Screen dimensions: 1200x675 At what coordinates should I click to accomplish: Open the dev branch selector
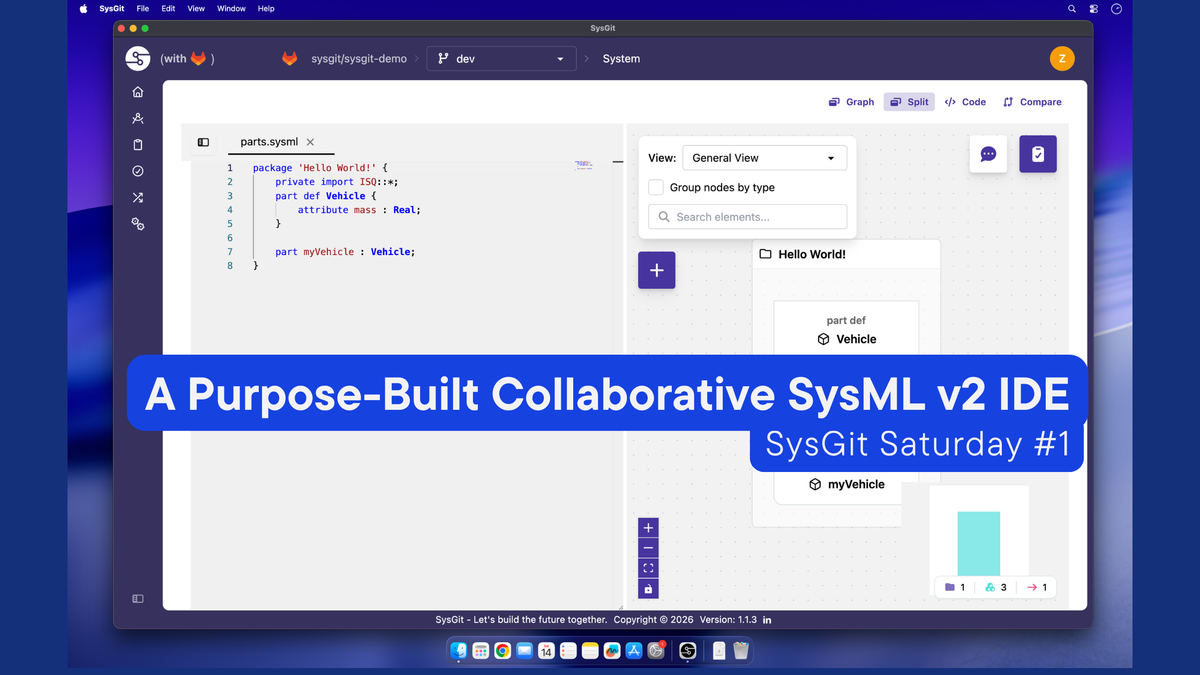(x=501, y=59)
